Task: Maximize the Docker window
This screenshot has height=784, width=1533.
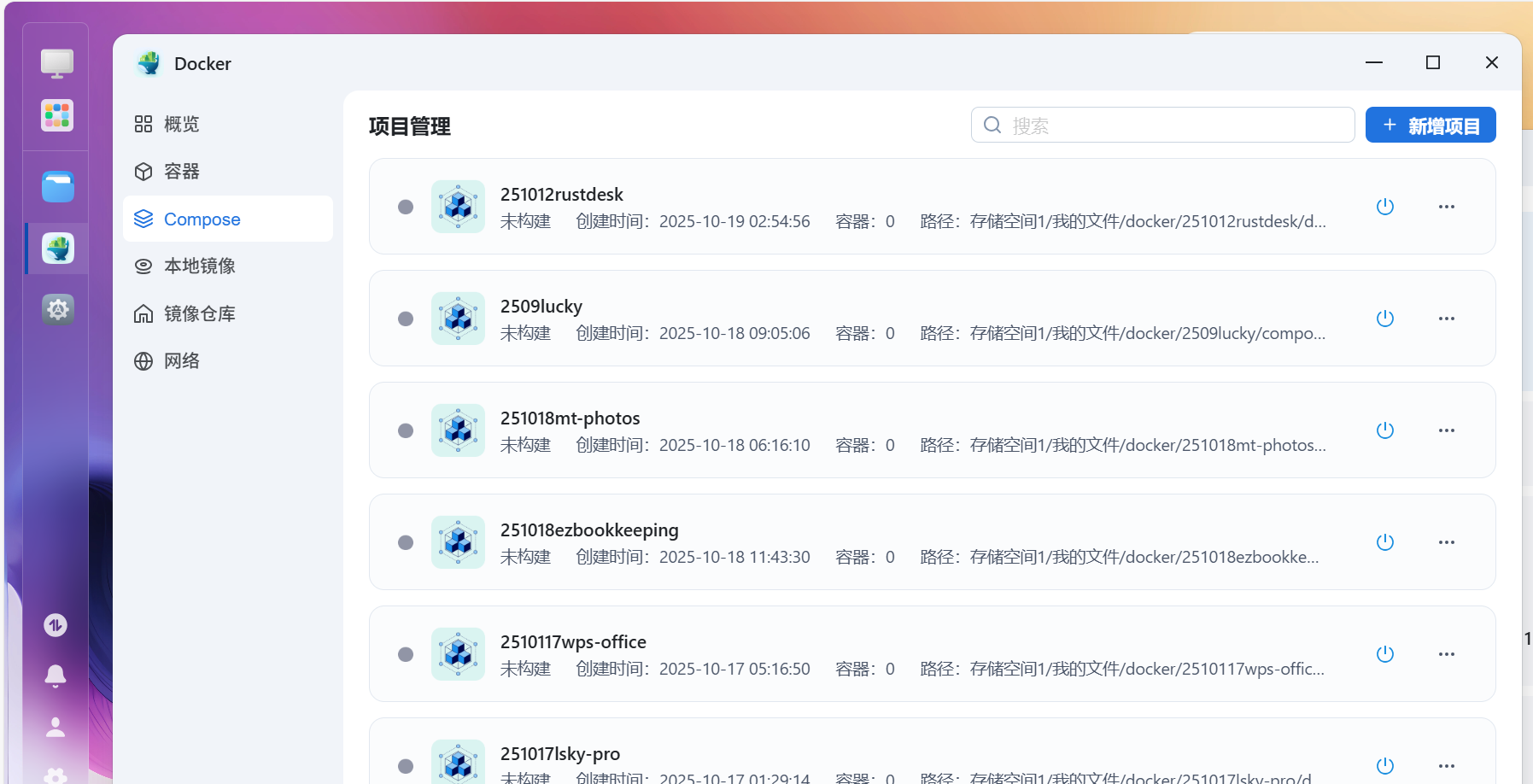Action: point(1433,62)
